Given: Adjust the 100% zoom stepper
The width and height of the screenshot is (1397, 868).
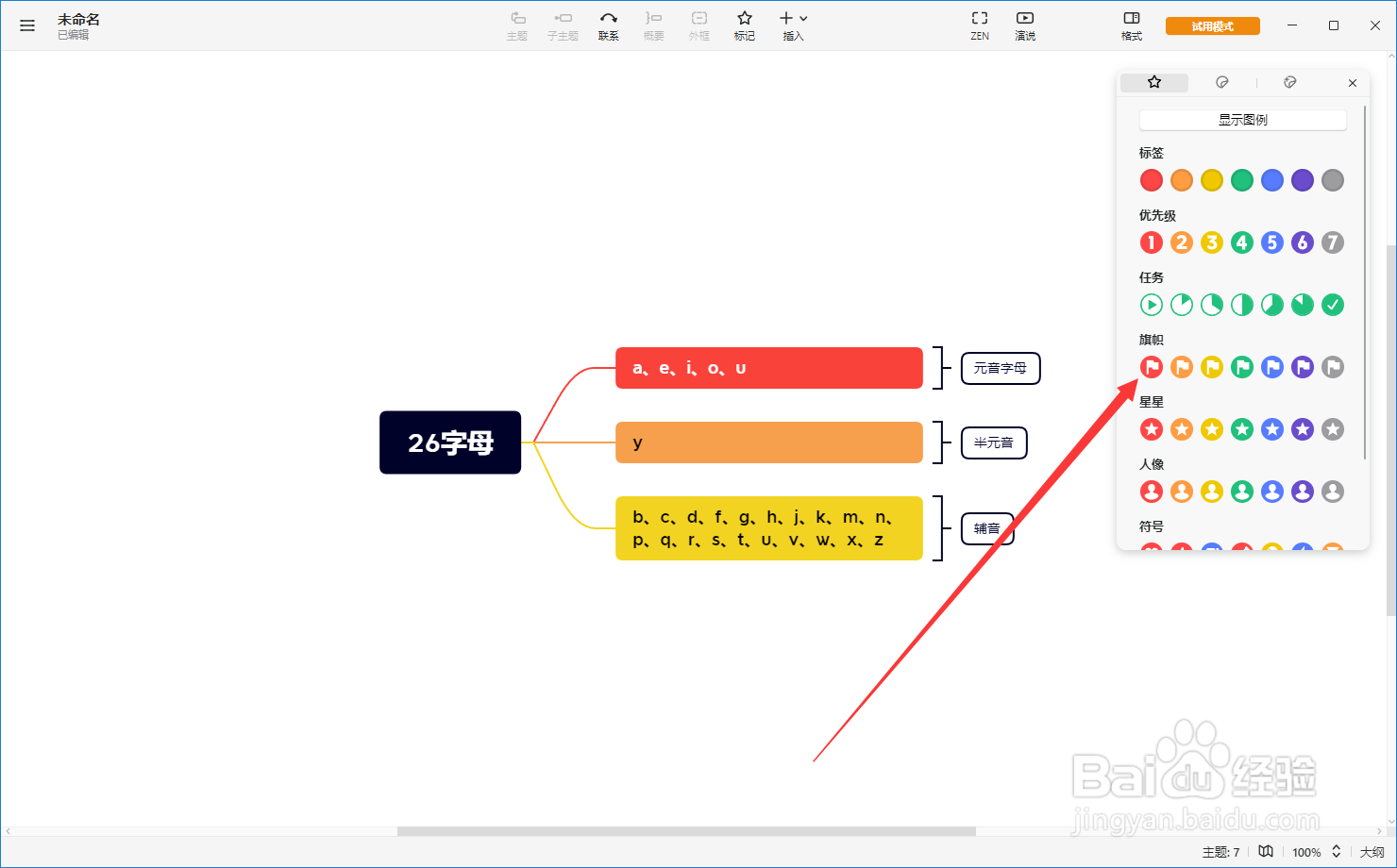Looking at the screenshot, I should click(1337, 851).
